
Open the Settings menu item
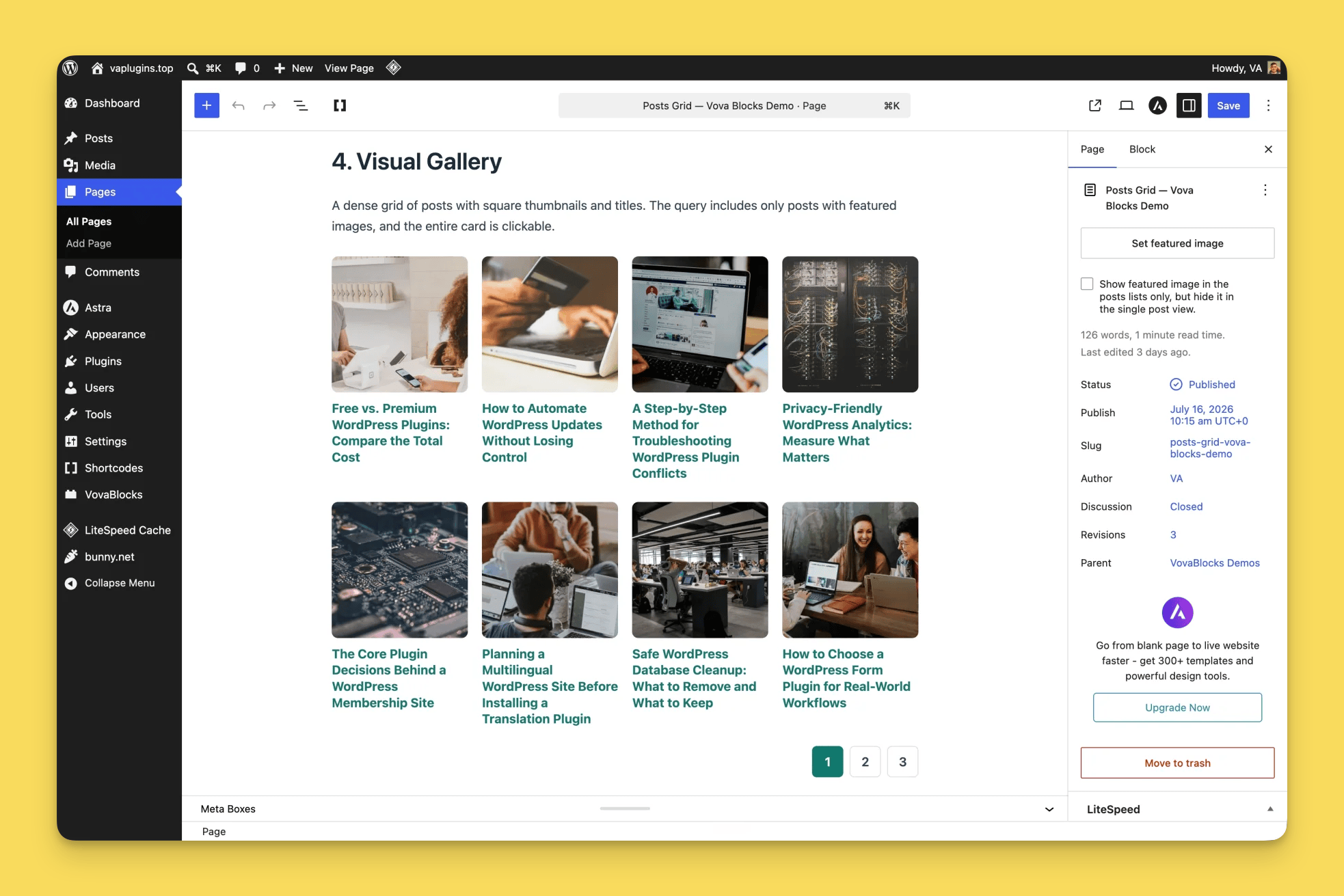pyautogui.click(x=105, y=442)
